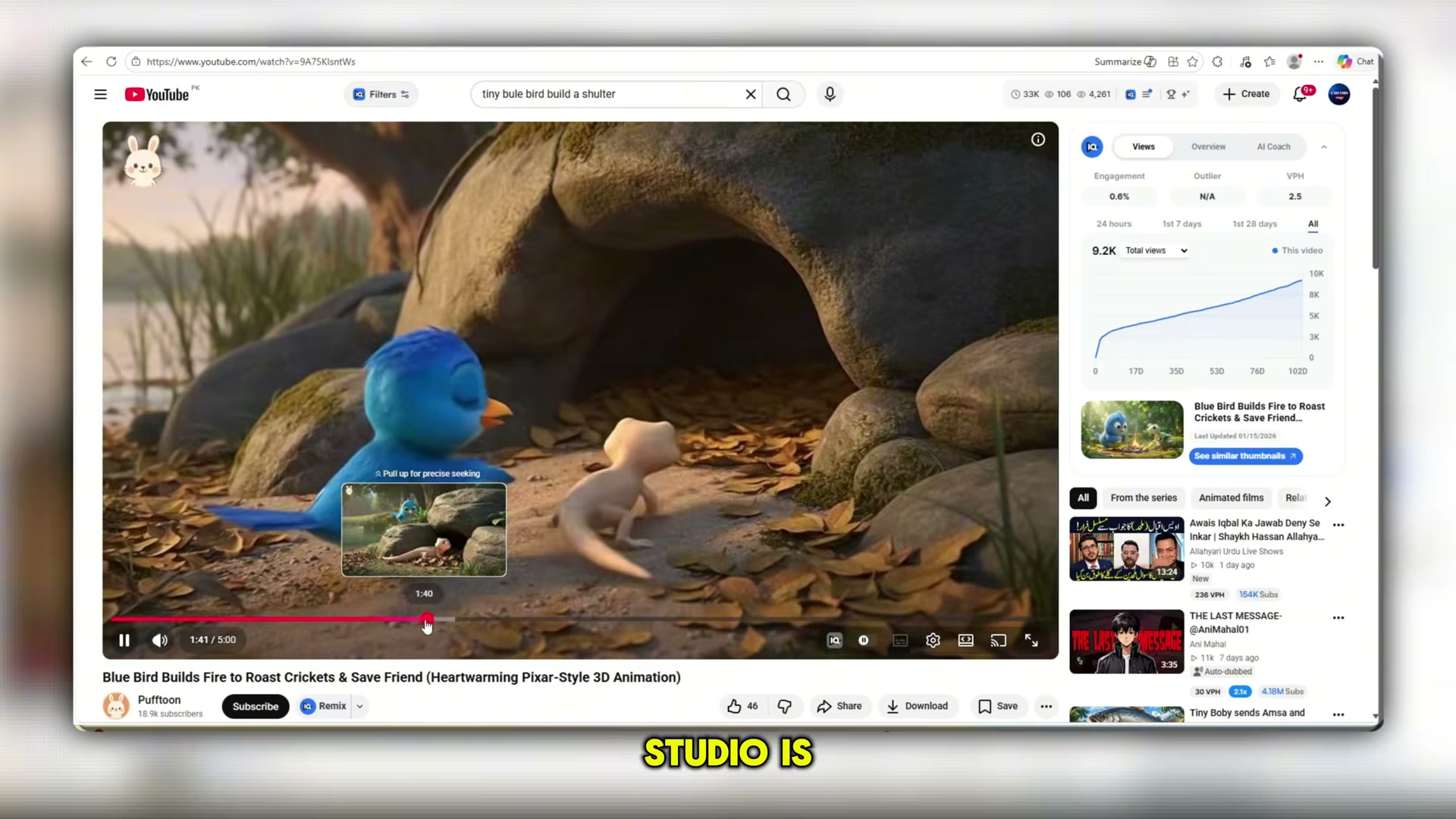Open options for Awais Iqbal video
This screenshot has width=1456, height=819.
click(1338, 525)
